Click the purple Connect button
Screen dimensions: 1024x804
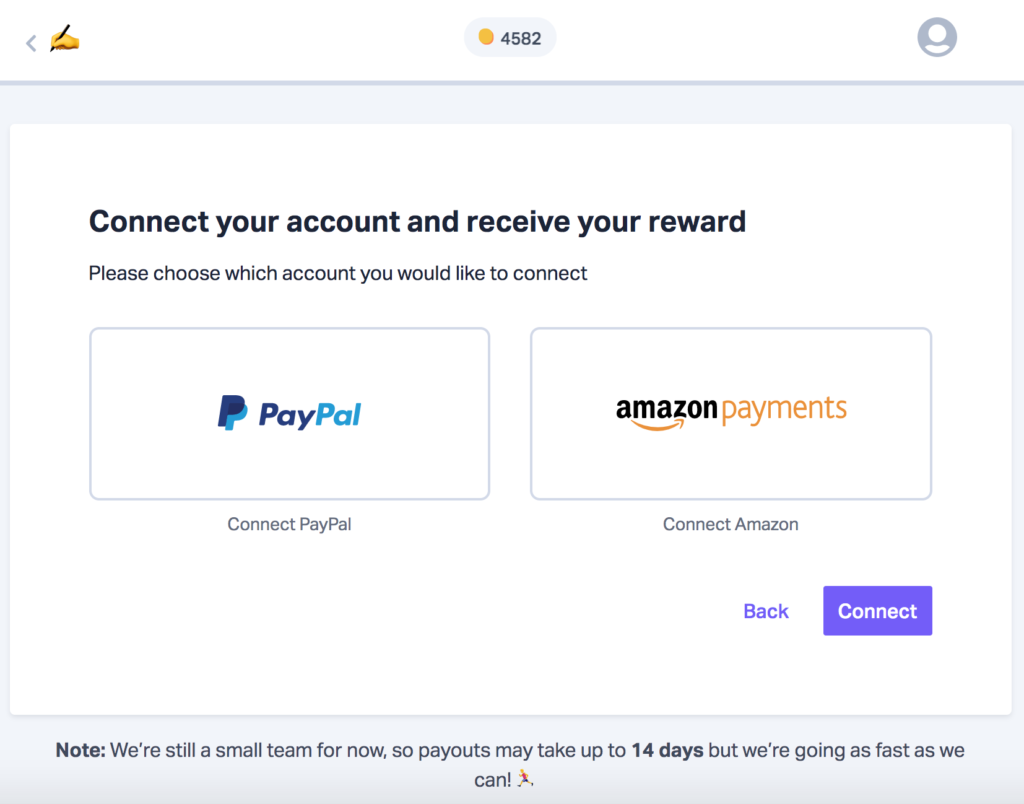point(877,611)
